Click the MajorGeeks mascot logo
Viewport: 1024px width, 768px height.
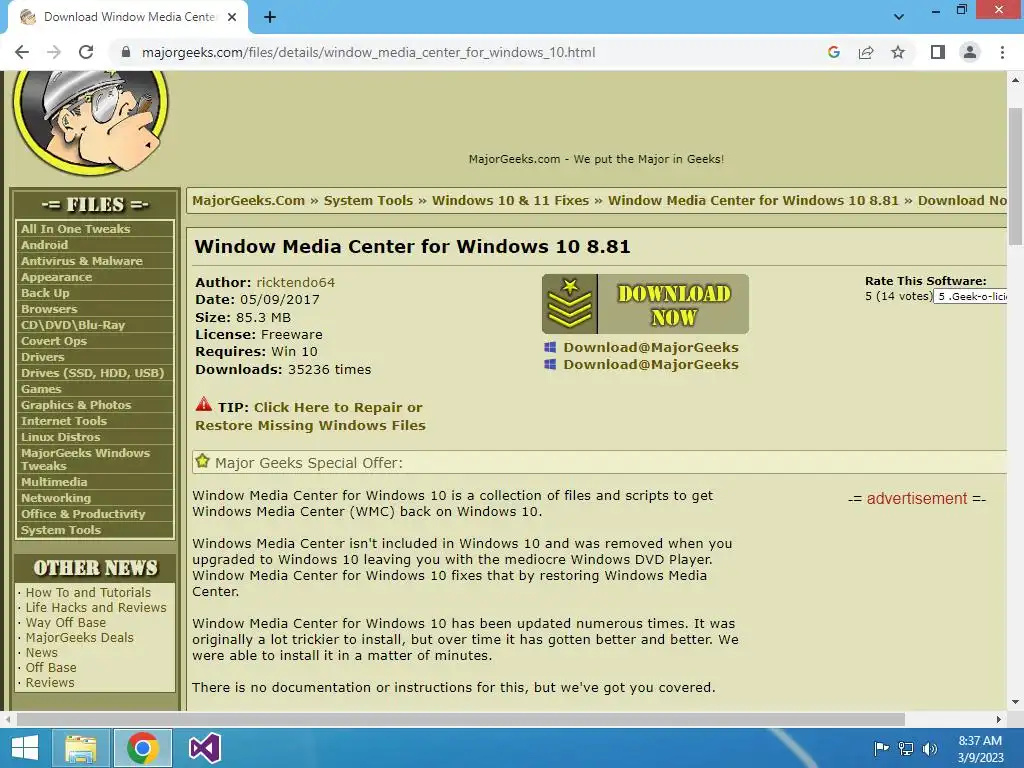tap(90, 122)
